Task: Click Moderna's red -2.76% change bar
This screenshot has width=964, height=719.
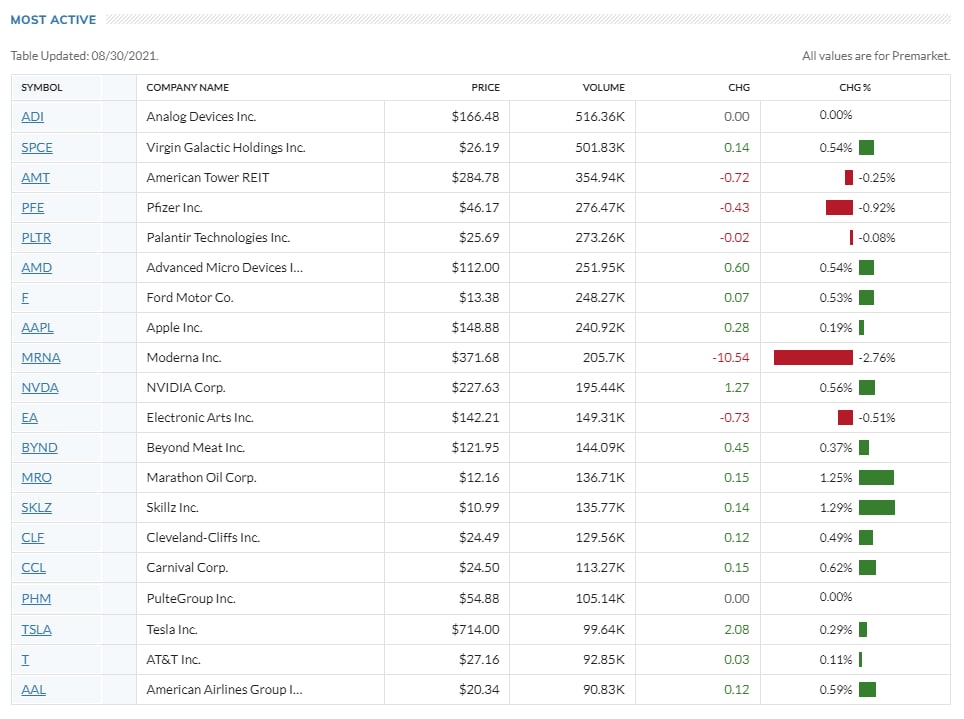Action: [813, 358]
